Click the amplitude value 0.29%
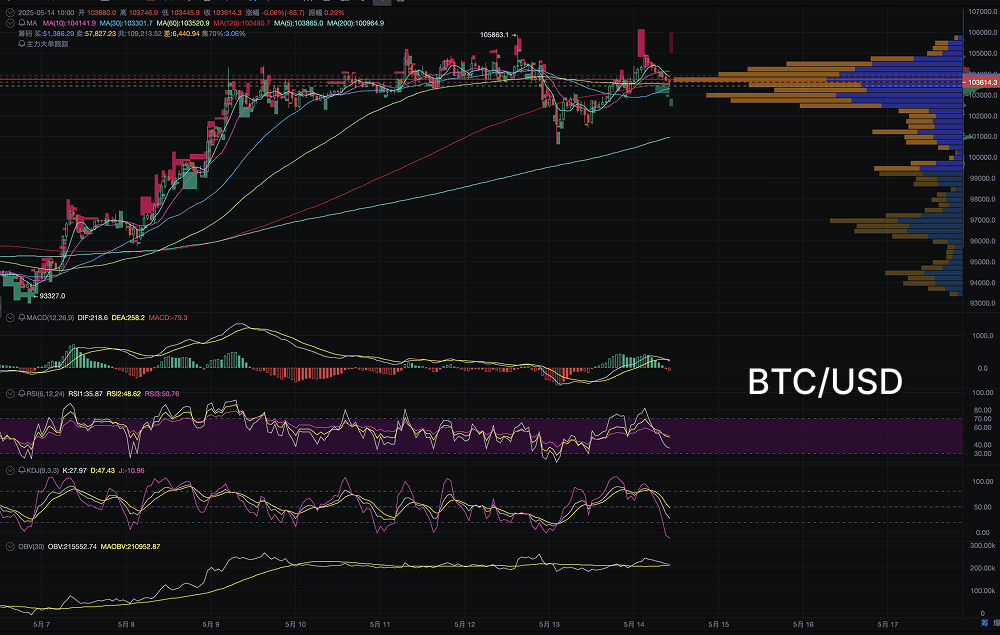Screen dimensions: 1000x635 (x=334, y=13)
